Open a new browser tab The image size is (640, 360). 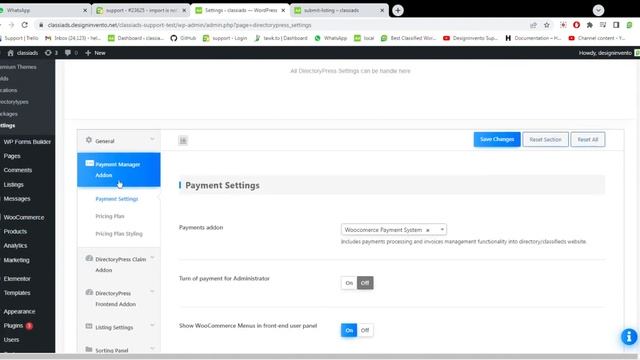(398, 10)
